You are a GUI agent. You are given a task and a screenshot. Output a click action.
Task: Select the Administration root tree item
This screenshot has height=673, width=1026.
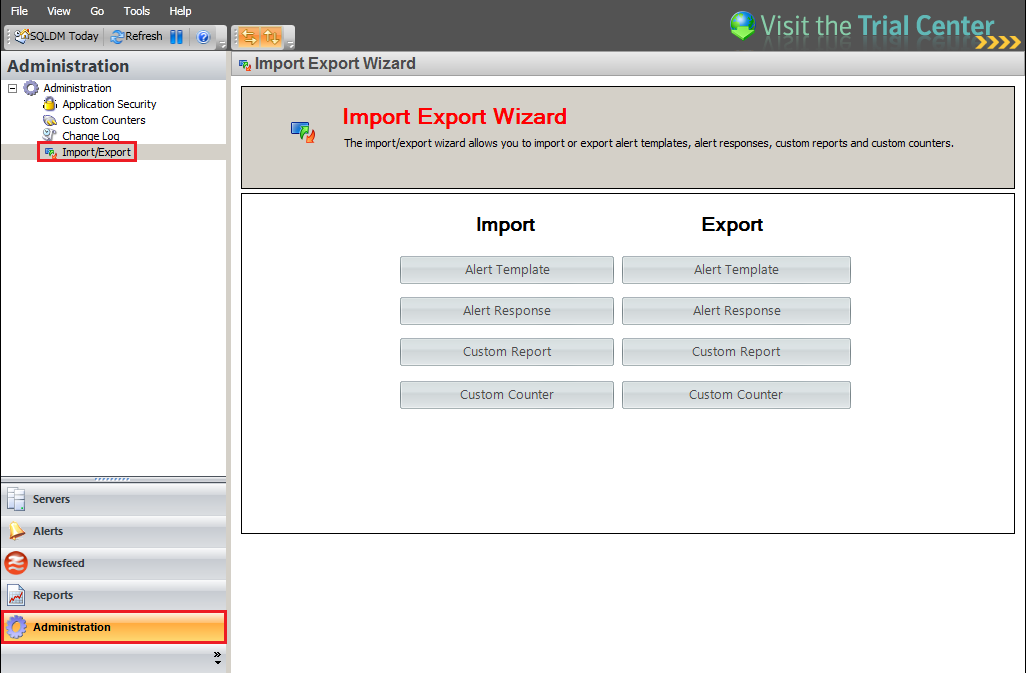[77, 88]
